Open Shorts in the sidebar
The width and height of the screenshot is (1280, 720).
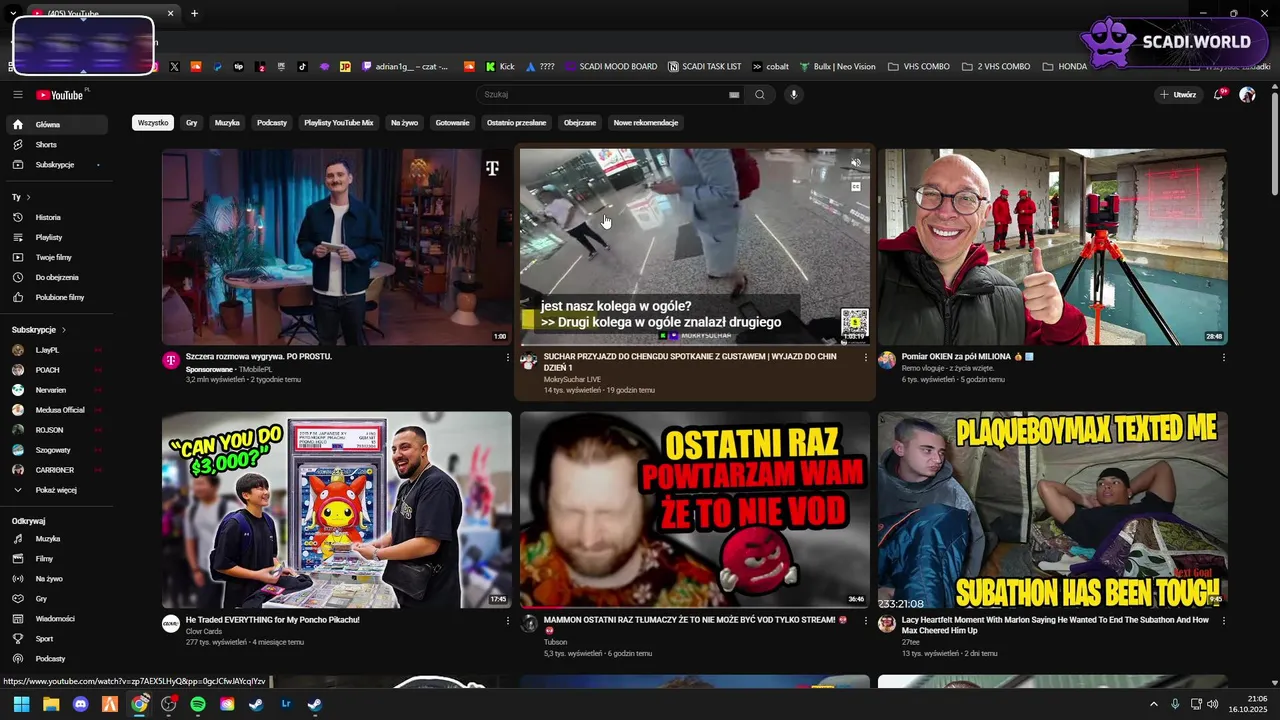[56, 145]
